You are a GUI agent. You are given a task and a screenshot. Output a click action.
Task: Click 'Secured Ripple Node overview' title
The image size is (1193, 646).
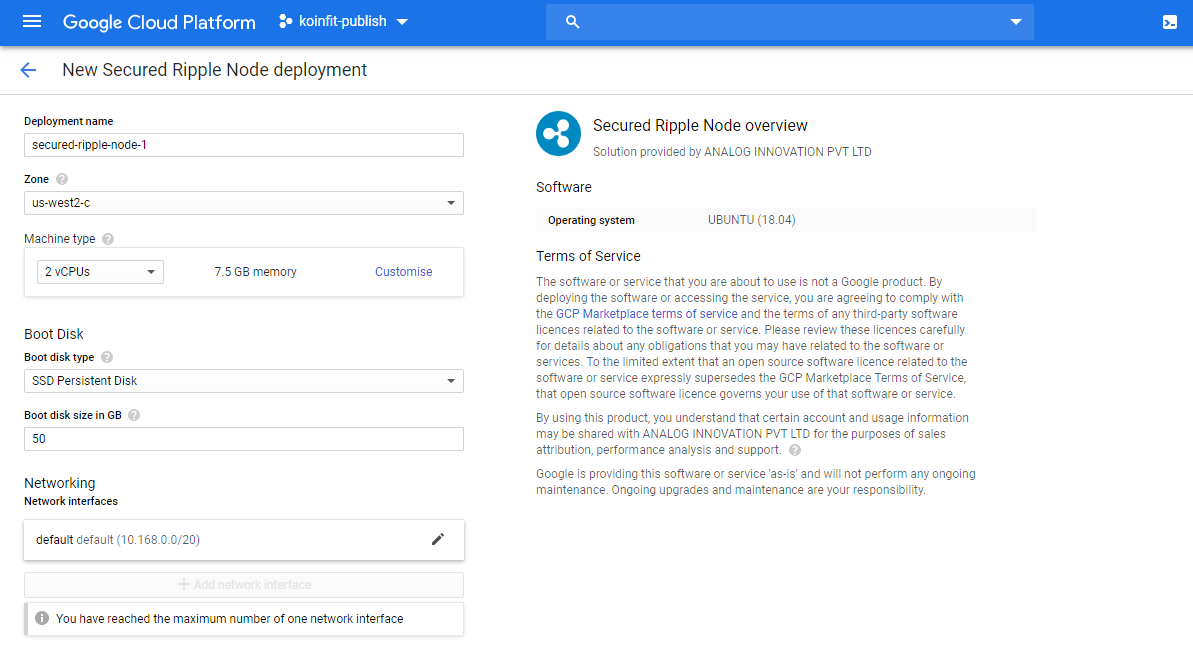pos(700,126)
